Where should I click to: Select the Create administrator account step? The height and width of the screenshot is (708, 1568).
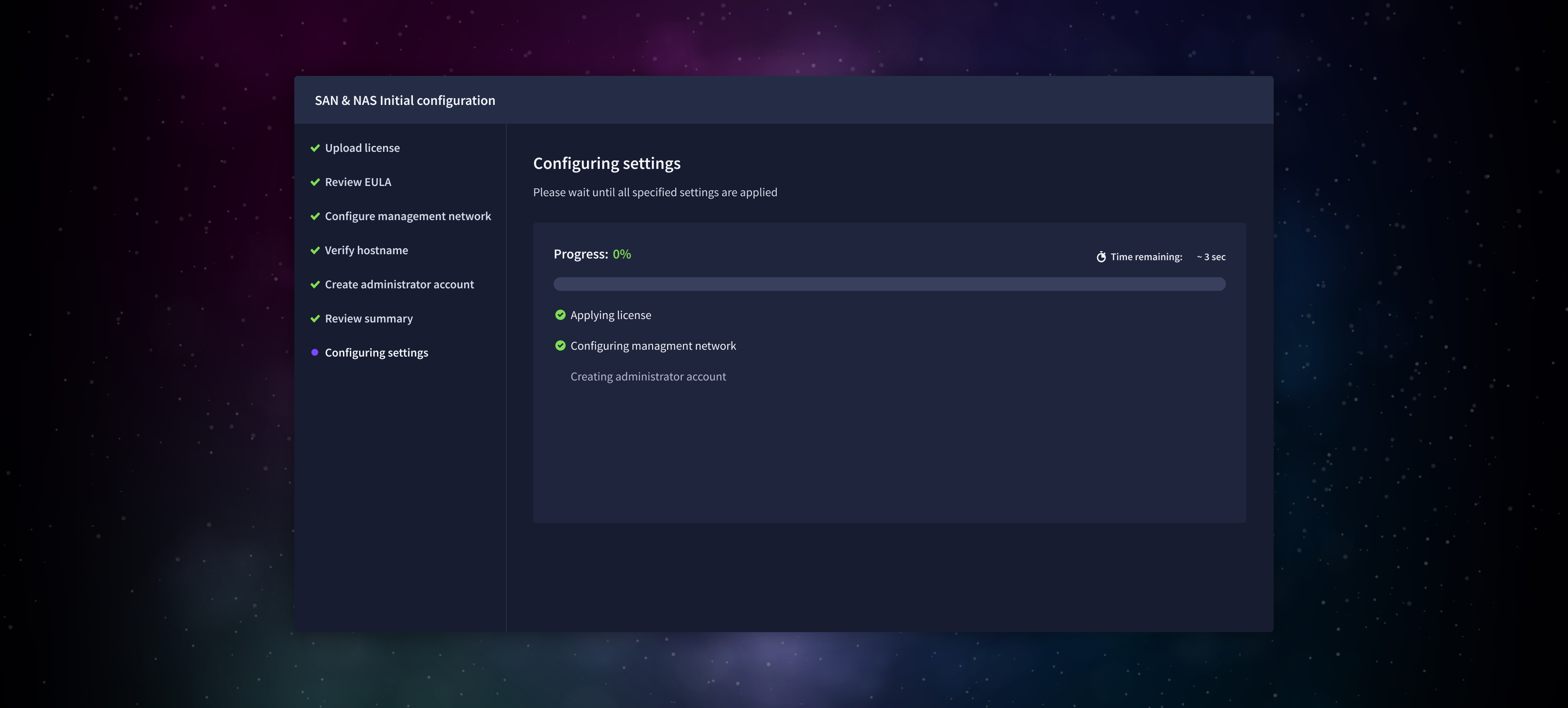tap(399, 284)
